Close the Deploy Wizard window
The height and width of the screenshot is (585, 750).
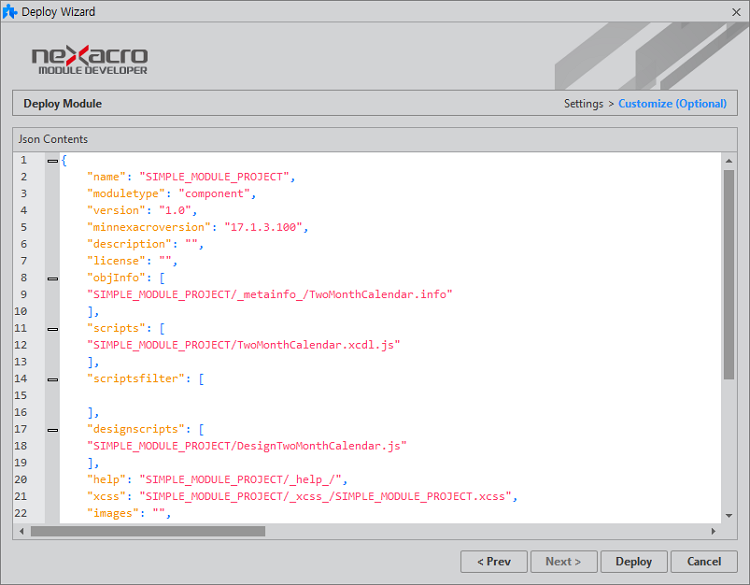[734, 12]
